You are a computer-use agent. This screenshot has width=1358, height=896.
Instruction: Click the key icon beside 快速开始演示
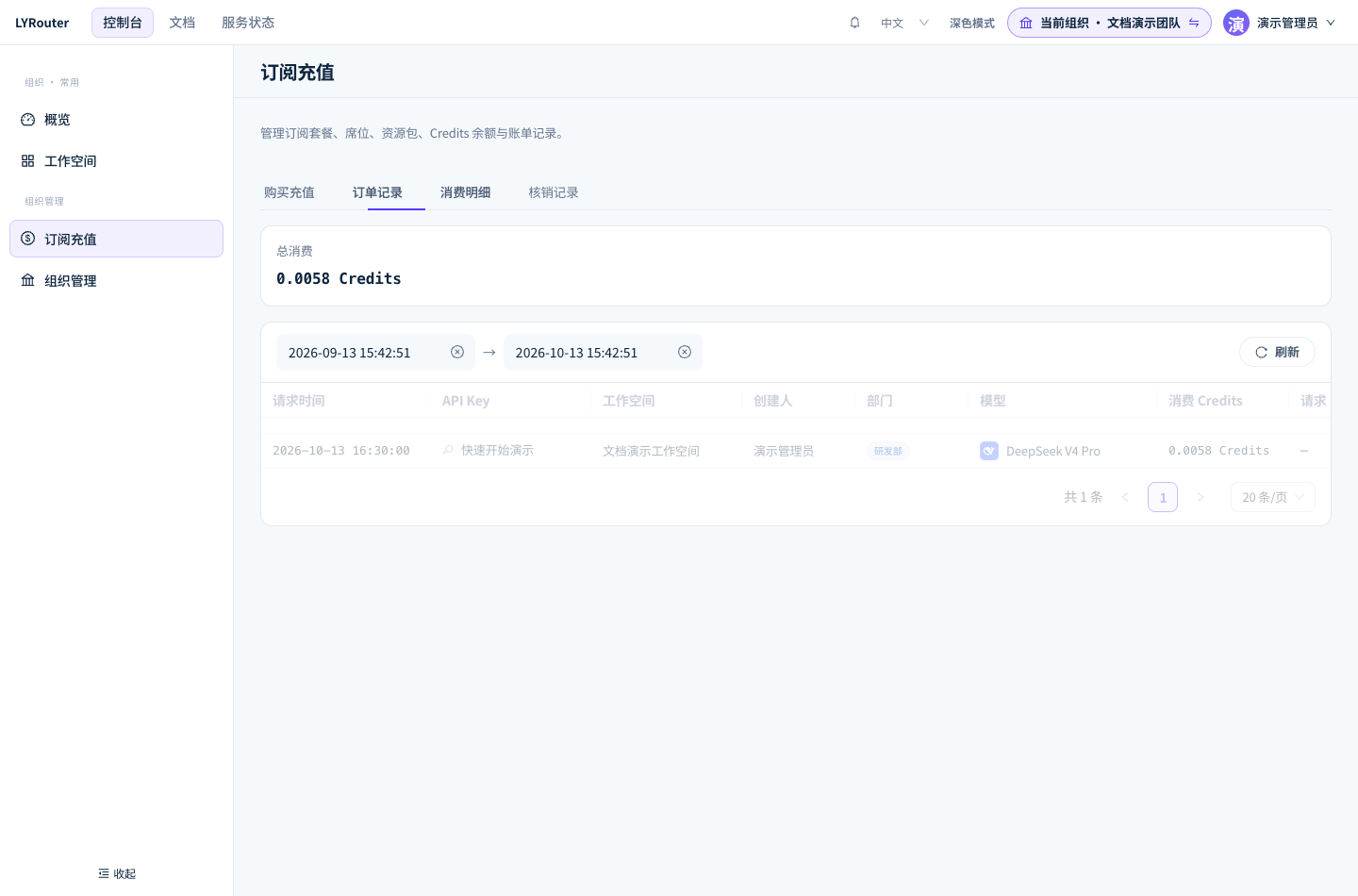(x=449, y=451)
